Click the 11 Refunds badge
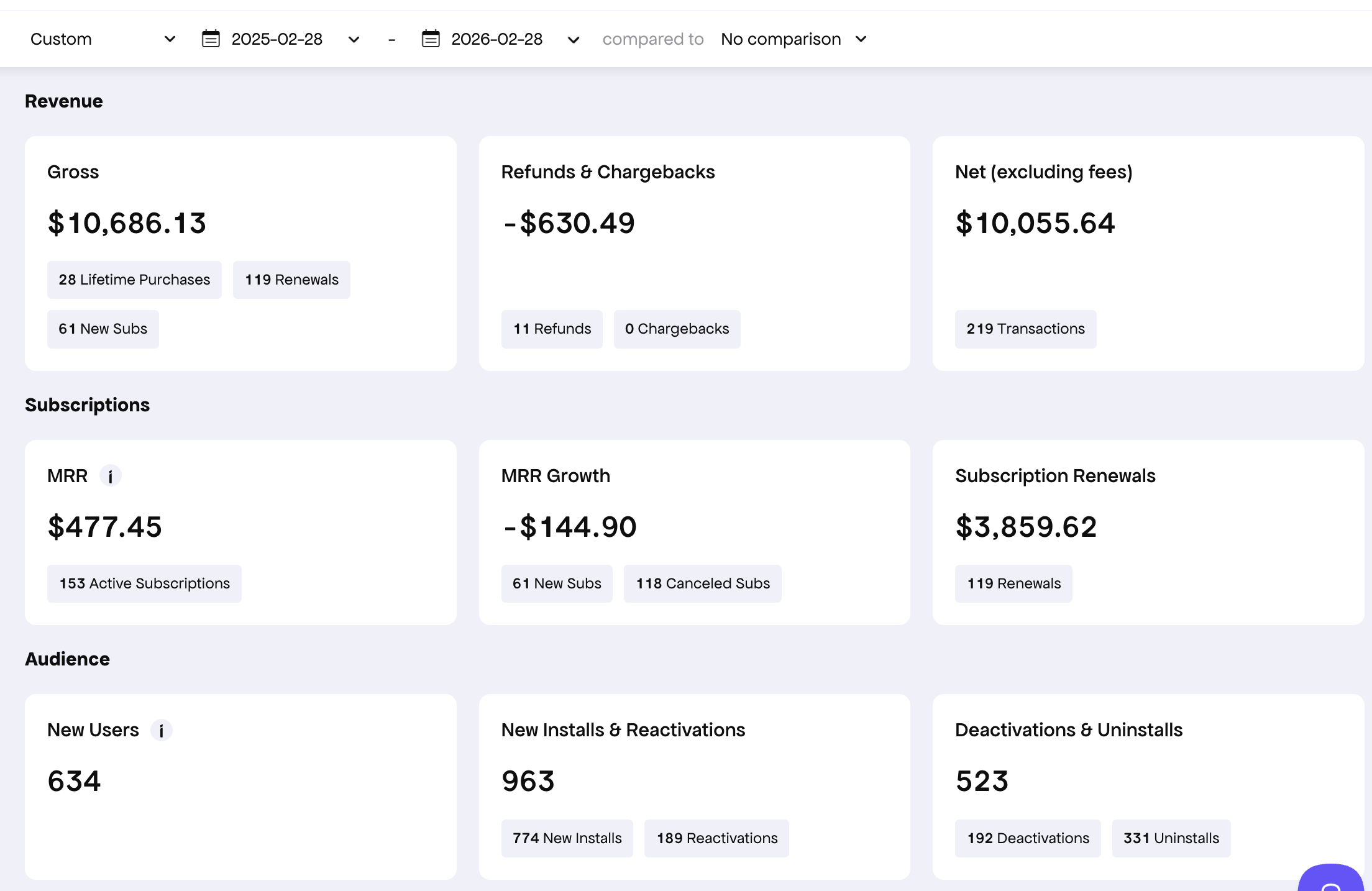This screenshot has height=891, width=1372. pos(552,329)
